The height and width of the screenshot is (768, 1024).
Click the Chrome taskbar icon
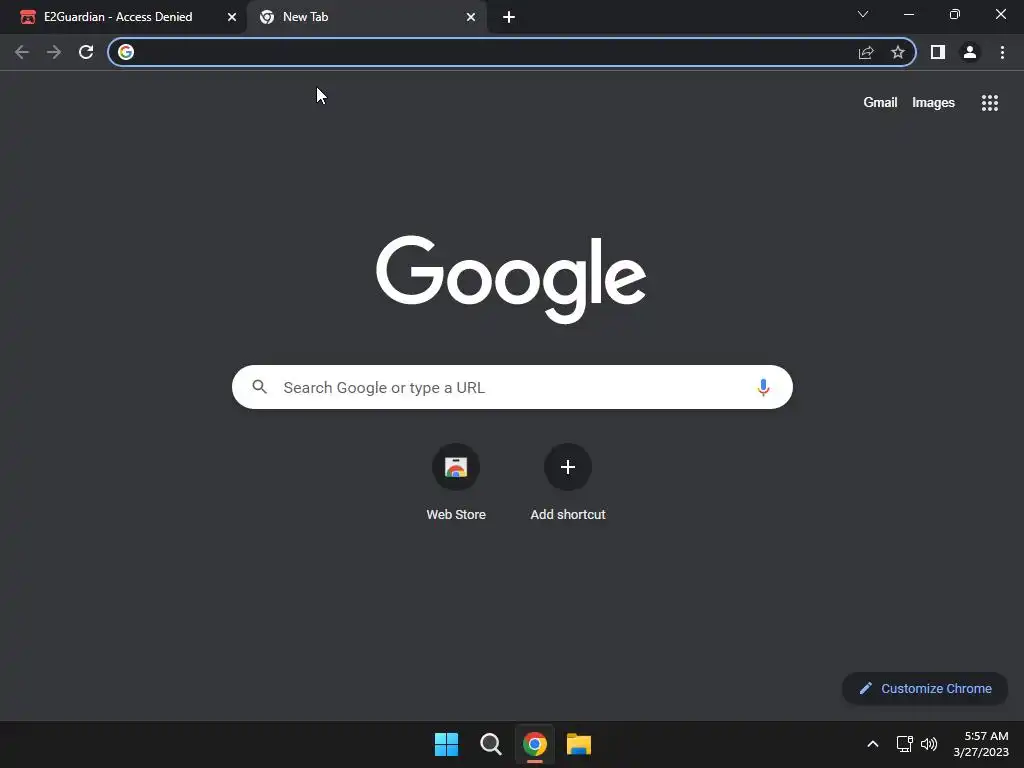pyautogui.click(x=535, y=744)
